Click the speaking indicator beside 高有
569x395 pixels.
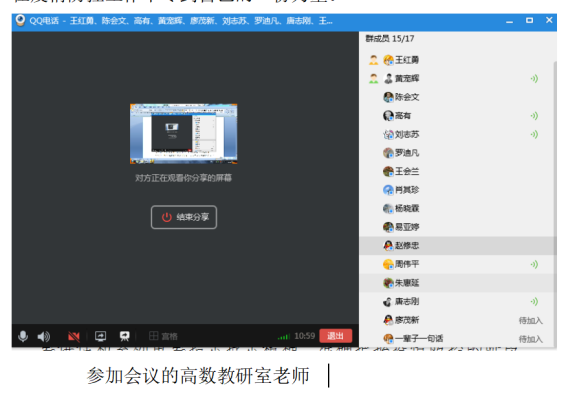pos(534,116)
